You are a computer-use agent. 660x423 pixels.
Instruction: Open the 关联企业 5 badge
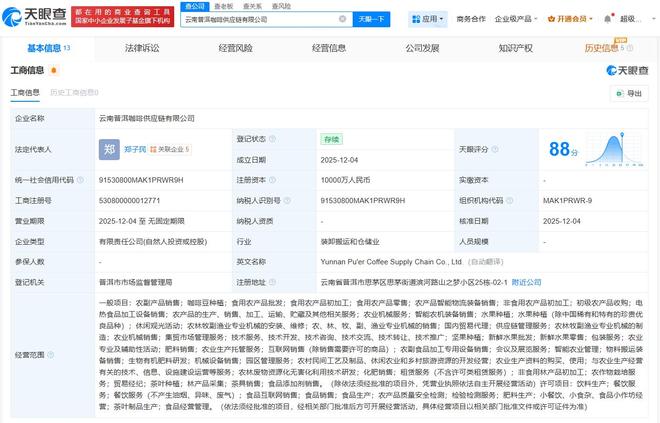(170, 149)
